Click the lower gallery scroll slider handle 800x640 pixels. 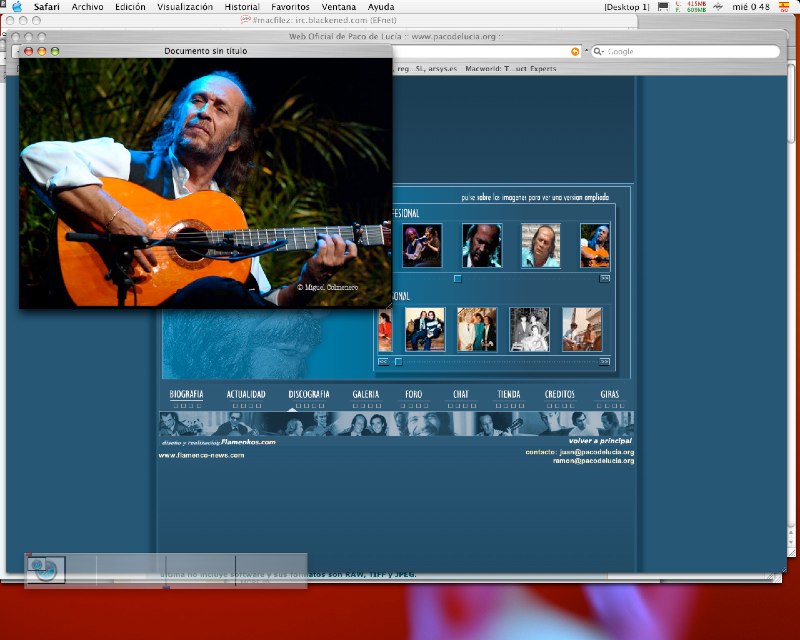pos(398,361)
